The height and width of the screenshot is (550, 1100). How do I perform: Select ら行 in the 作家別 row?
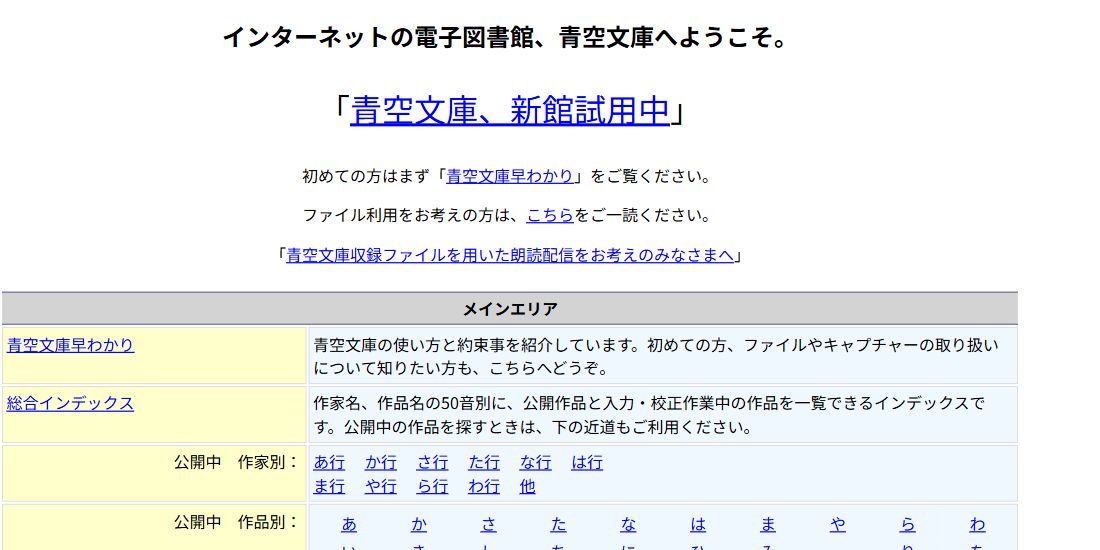tap(432, 486)
